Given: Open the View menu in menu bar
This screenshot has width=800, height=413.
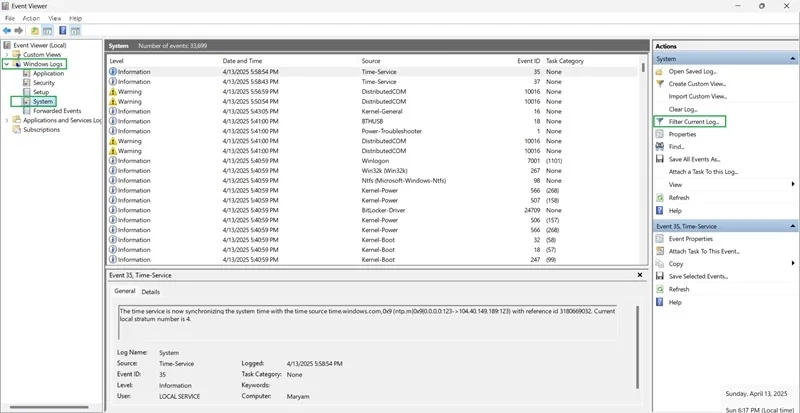Looking at the screenshot, I should (55, 18).
